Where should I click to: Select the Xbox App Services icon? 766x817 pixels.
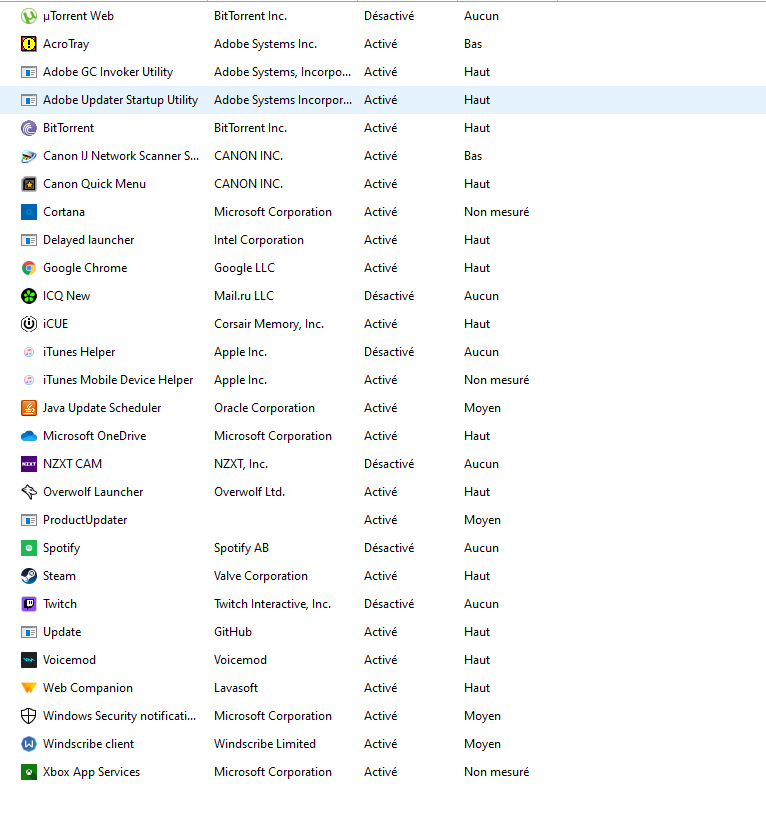click(28, 772)
